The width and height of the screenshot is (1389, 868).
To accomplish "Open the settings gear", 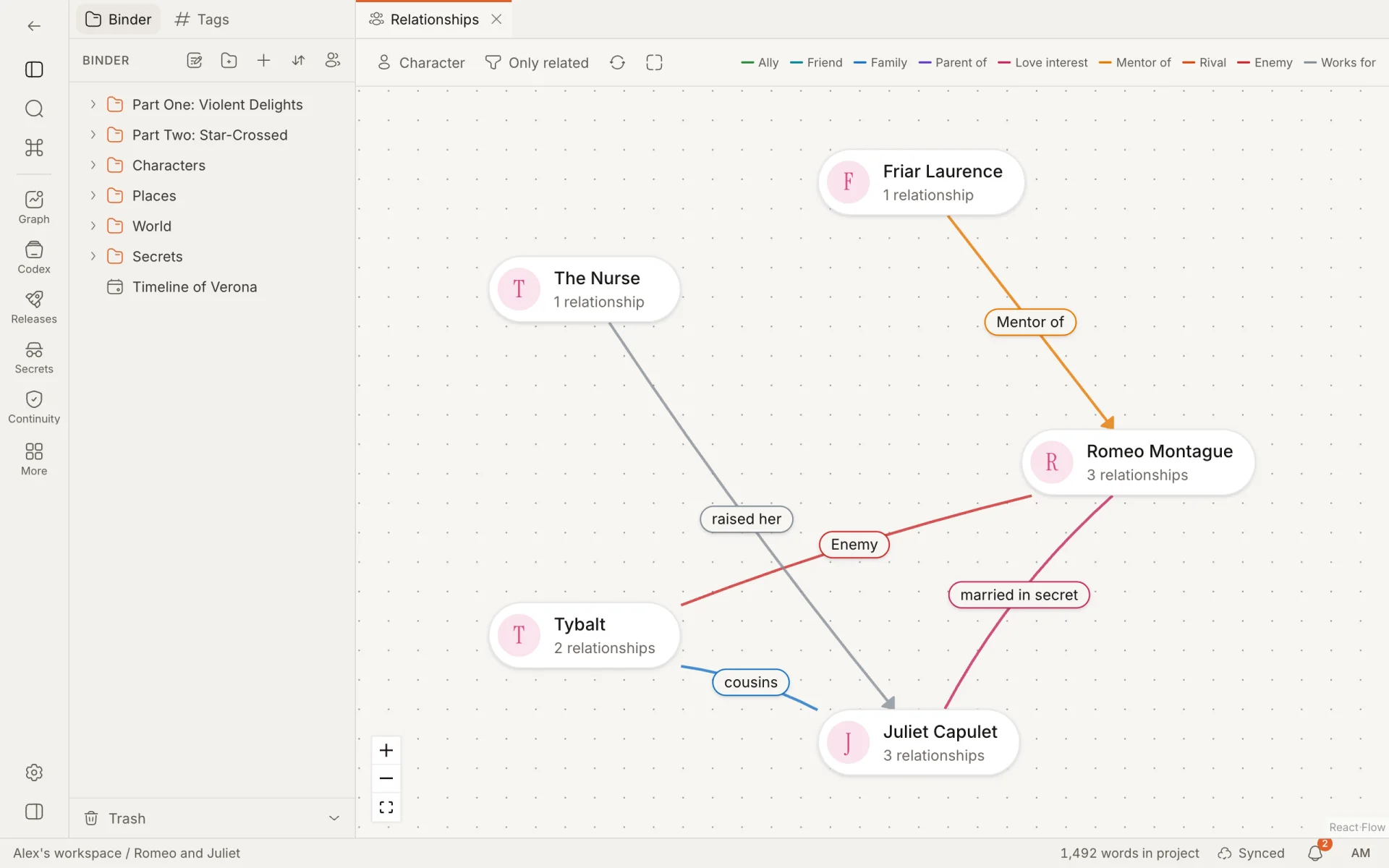I will (x=34, y=773).
